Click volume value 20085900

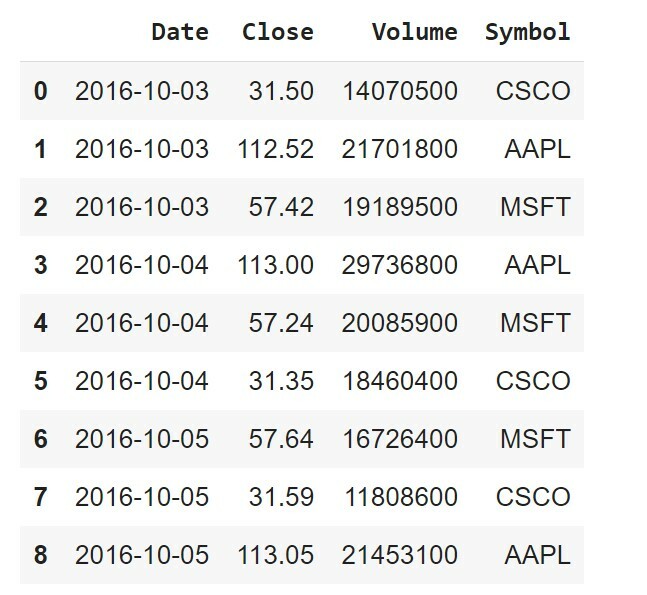point(399,323)
